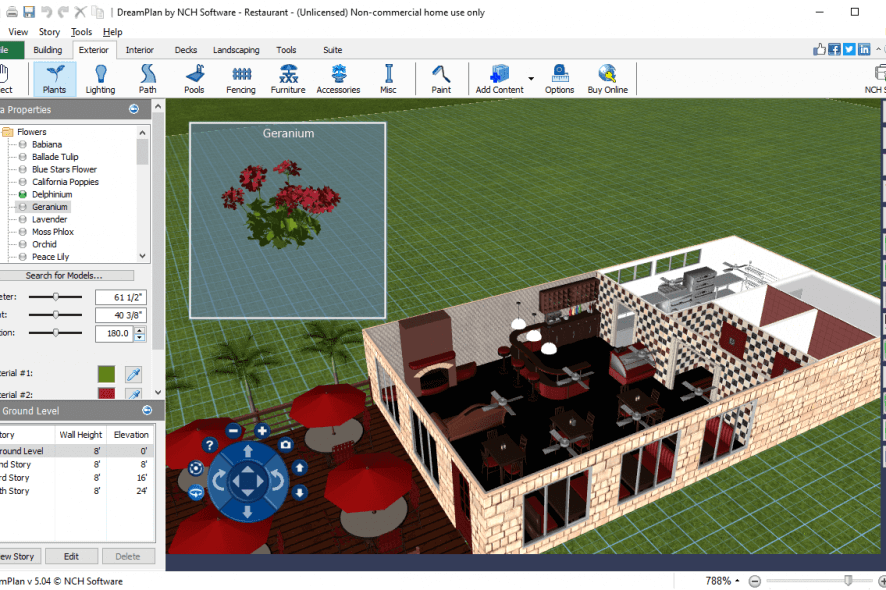Collapse the Ground Level panel header button

[x=147, y=410]
